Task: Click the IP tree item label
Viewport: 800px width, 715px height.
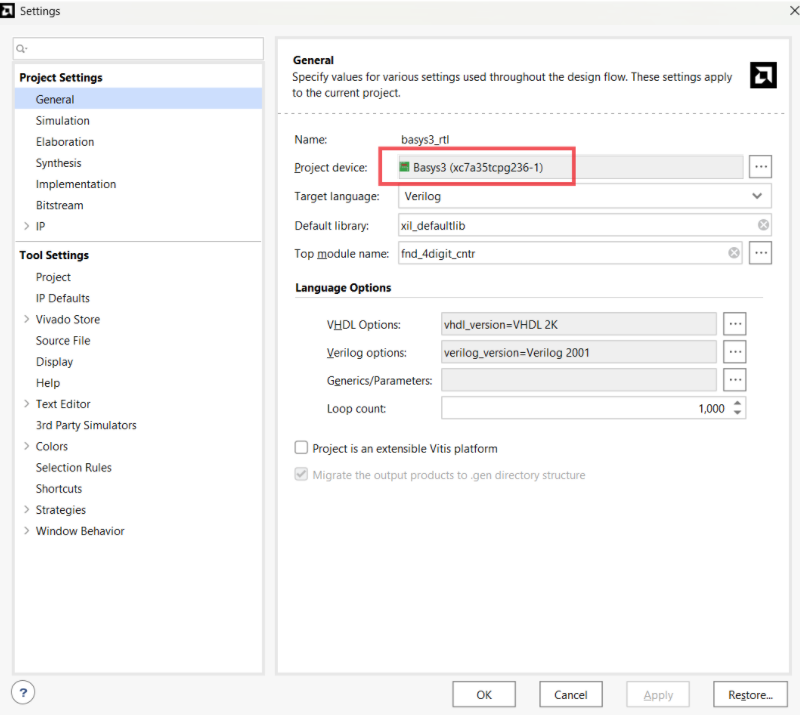Action: tap(40, 226)
